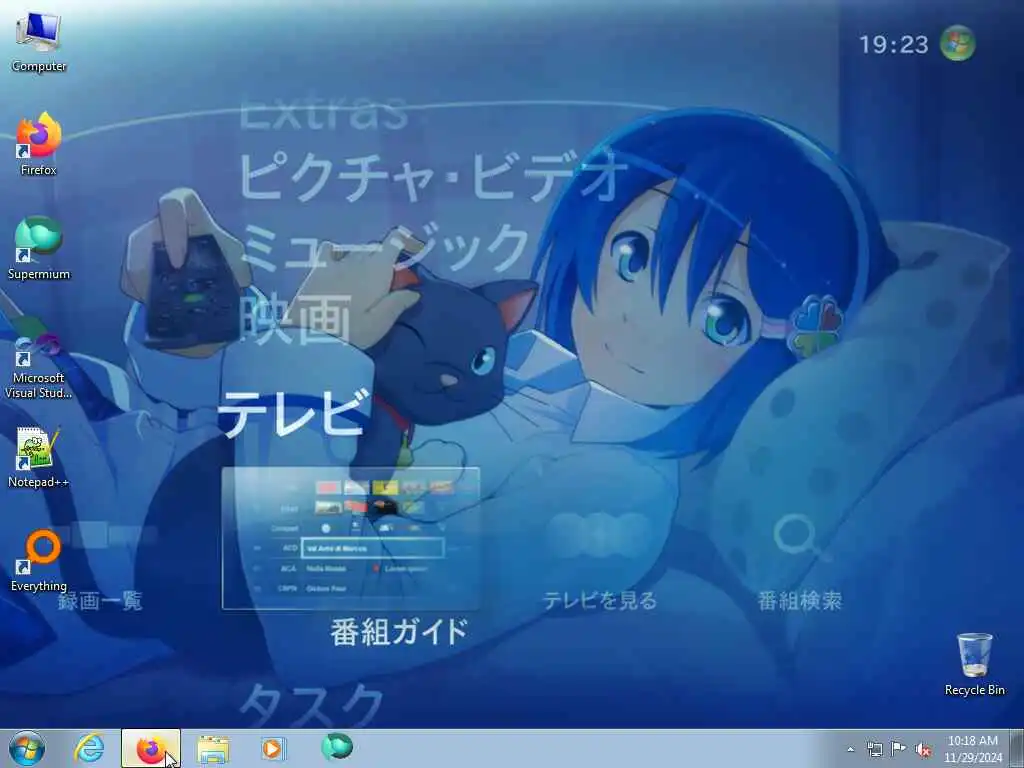Viewport: 1024px width, 768px height.
Task: Open the network status tray icon
Action: (x=874, y=749)
